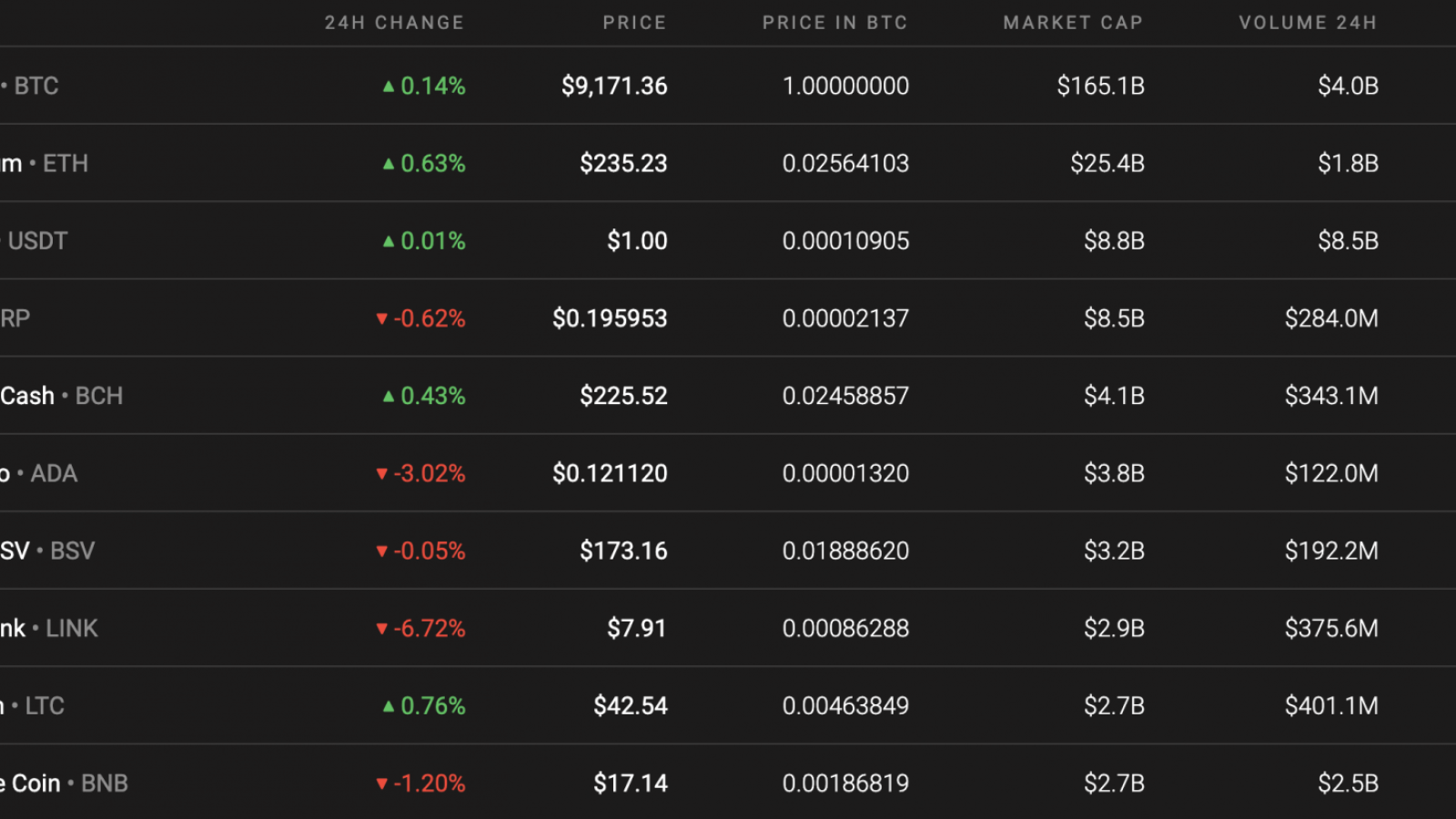Select the -6.72% change value
Viewport: 1456px width, 819px height.
tap(430, 628)
